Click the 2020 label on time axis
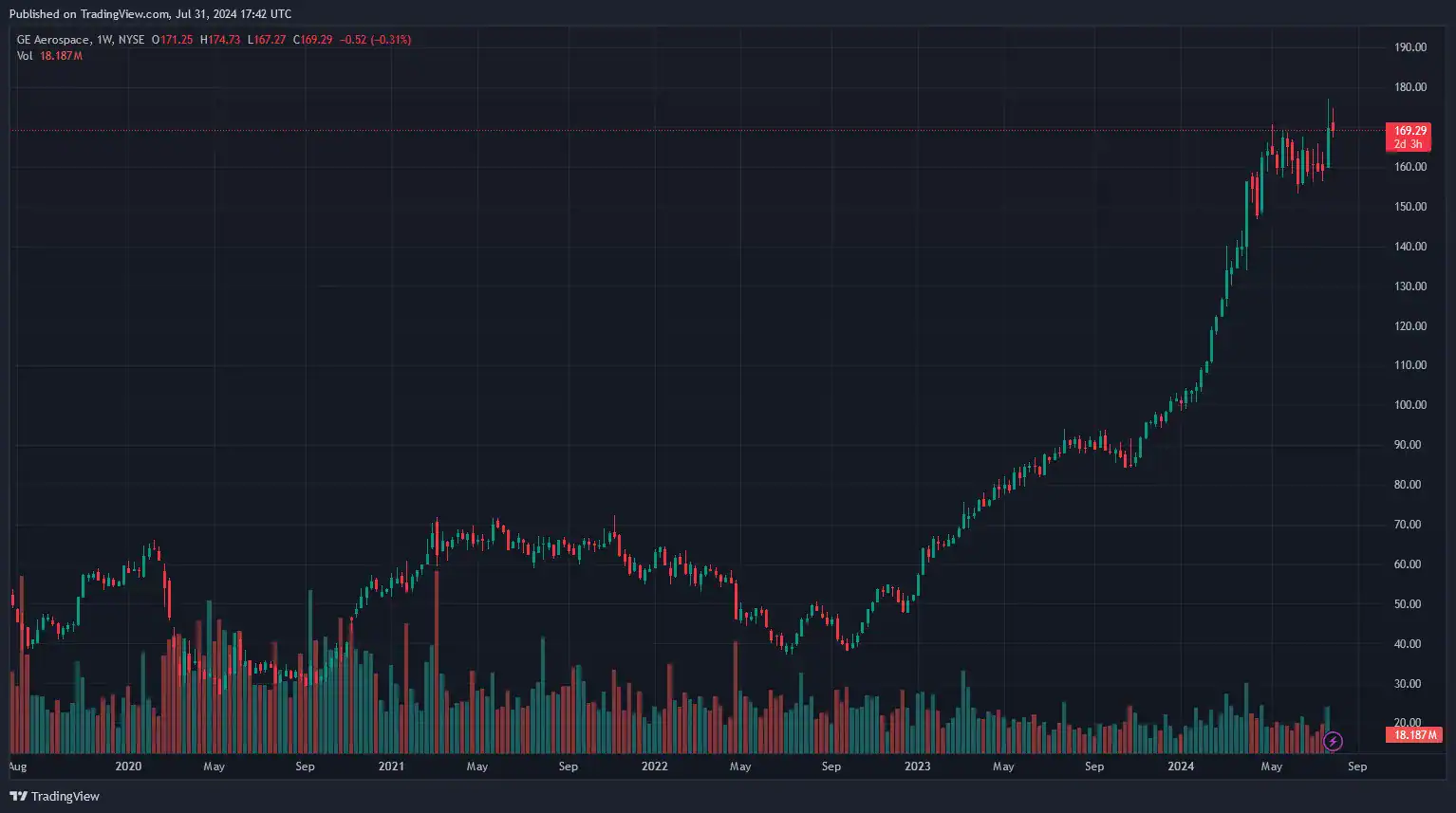This screenshot has height=813, width=1456. 128,767
